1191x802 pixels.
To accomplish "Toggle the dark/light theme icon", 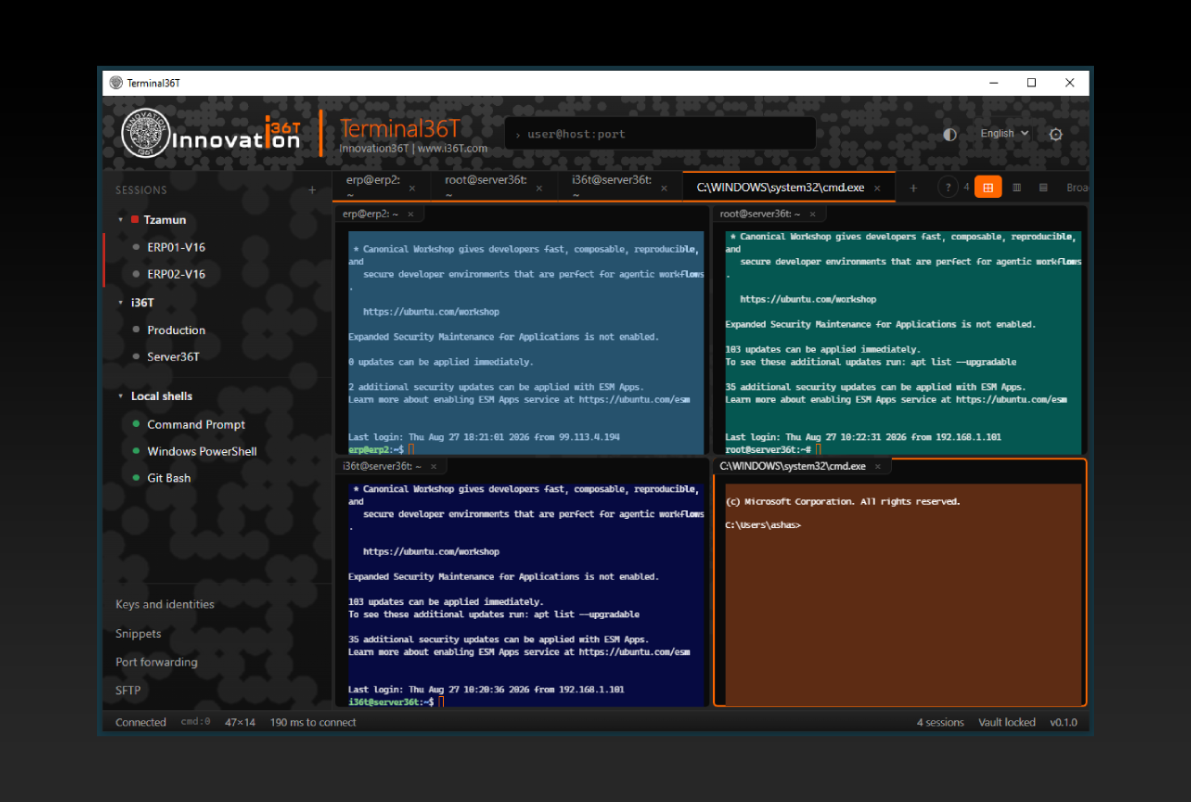I will point(949,134).
